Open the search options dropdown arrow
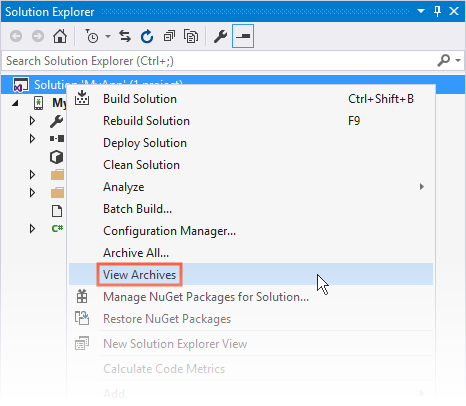The image size is (466, 406). coord(458,60)
